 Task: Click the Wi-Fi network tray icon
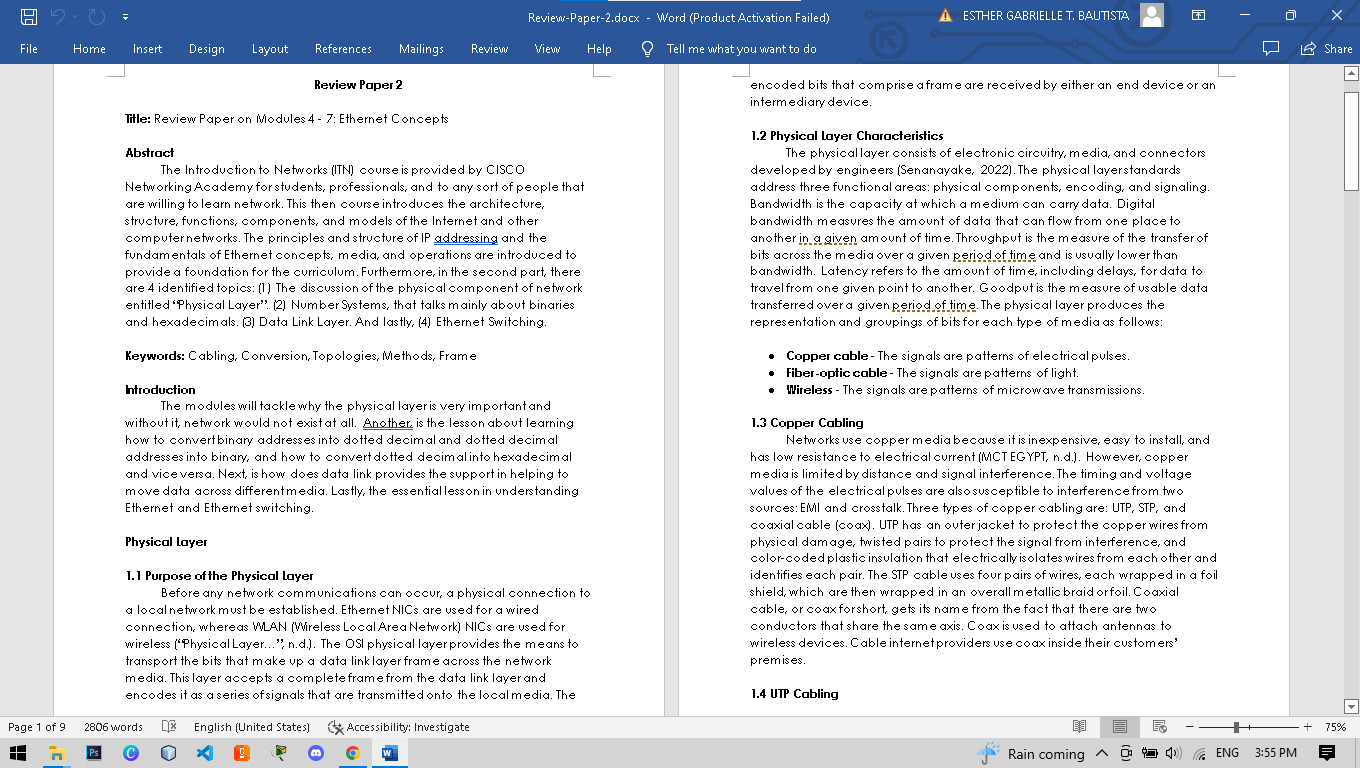click(x=1199, y=753)
